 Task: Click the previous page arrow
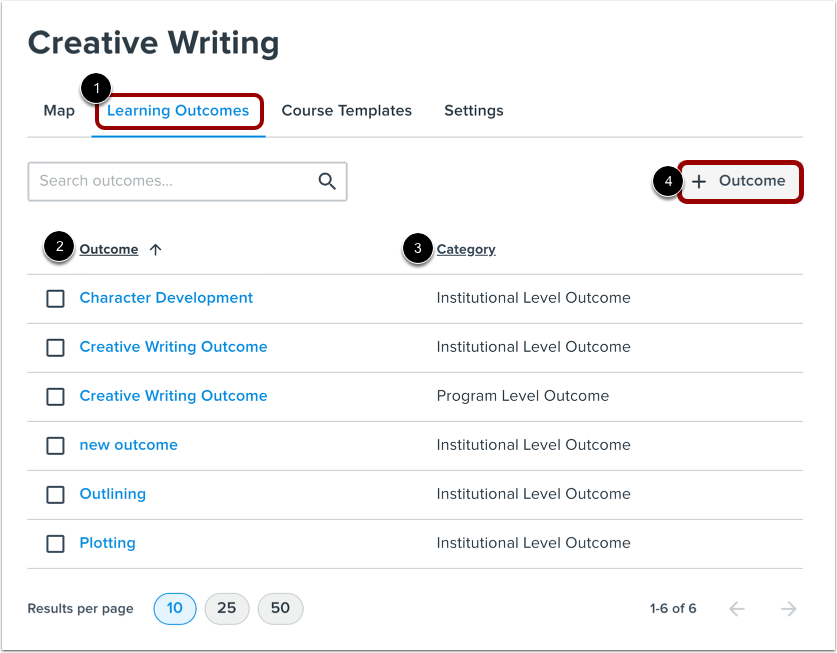pyautogui.click(x=737, y=608)
